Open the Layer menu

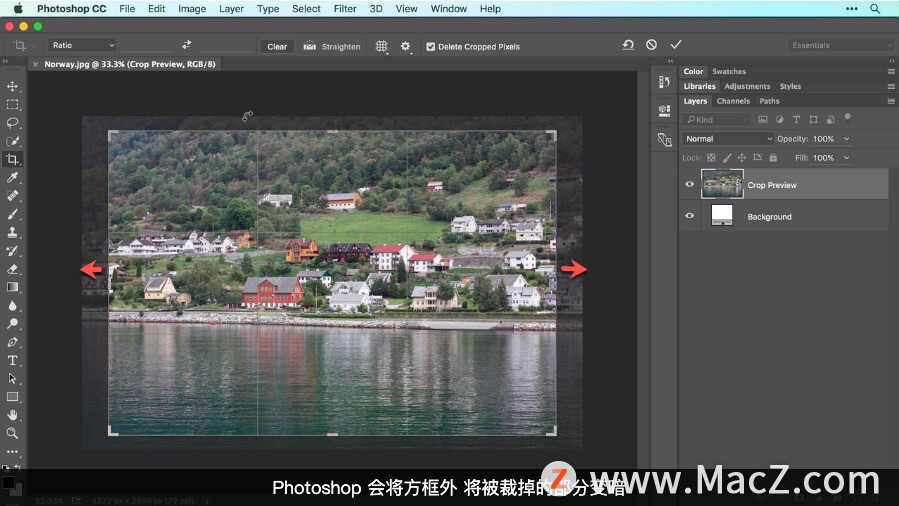231,9
